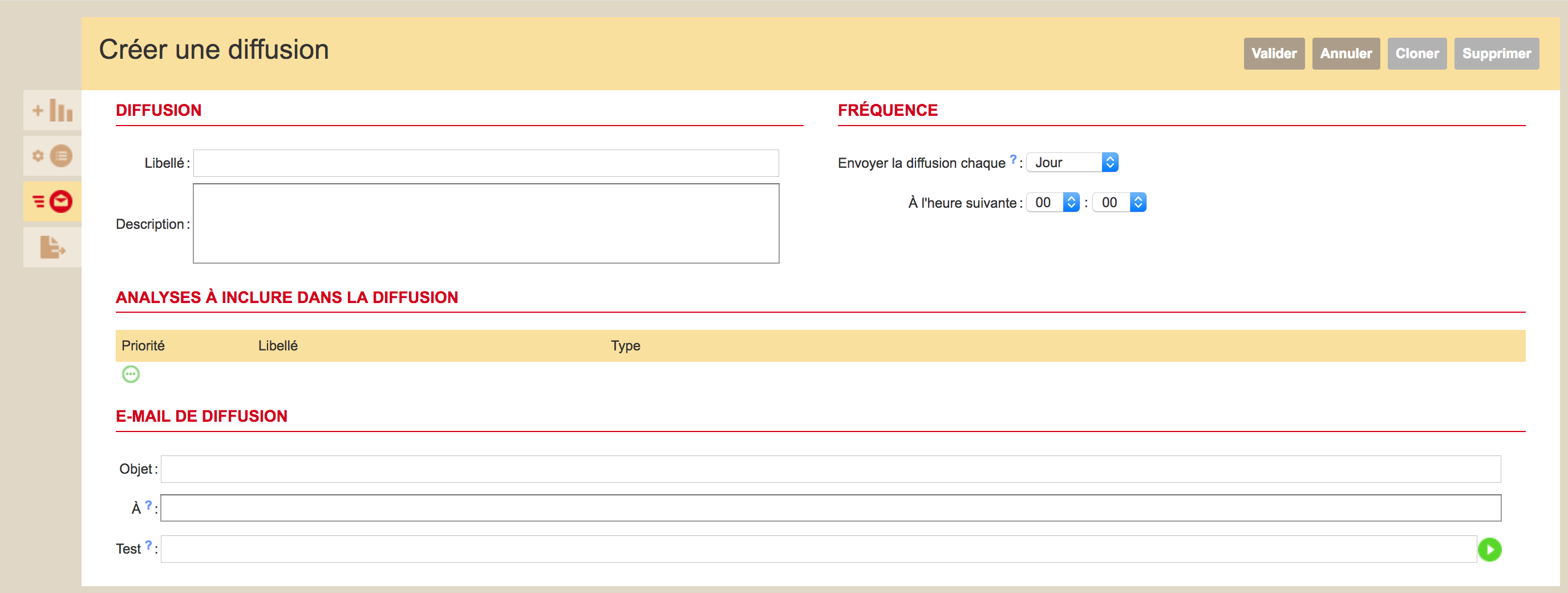Open the Jour frequency dropdown

(x=1072, y=163)
